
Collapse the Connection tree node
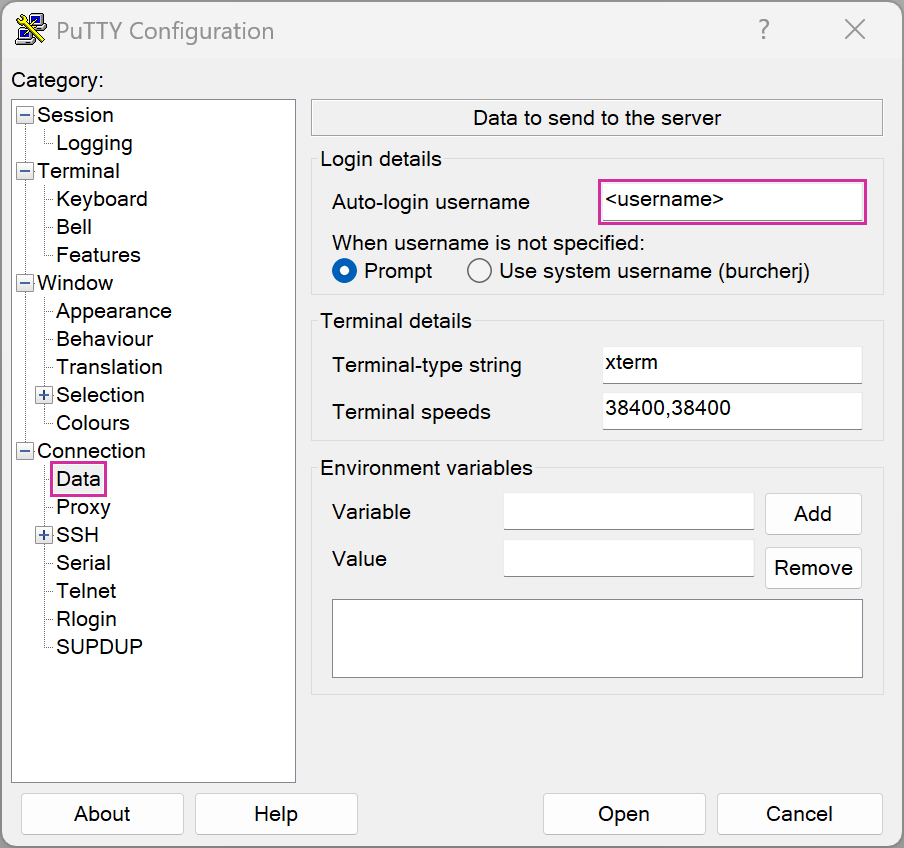click(25, 451)
